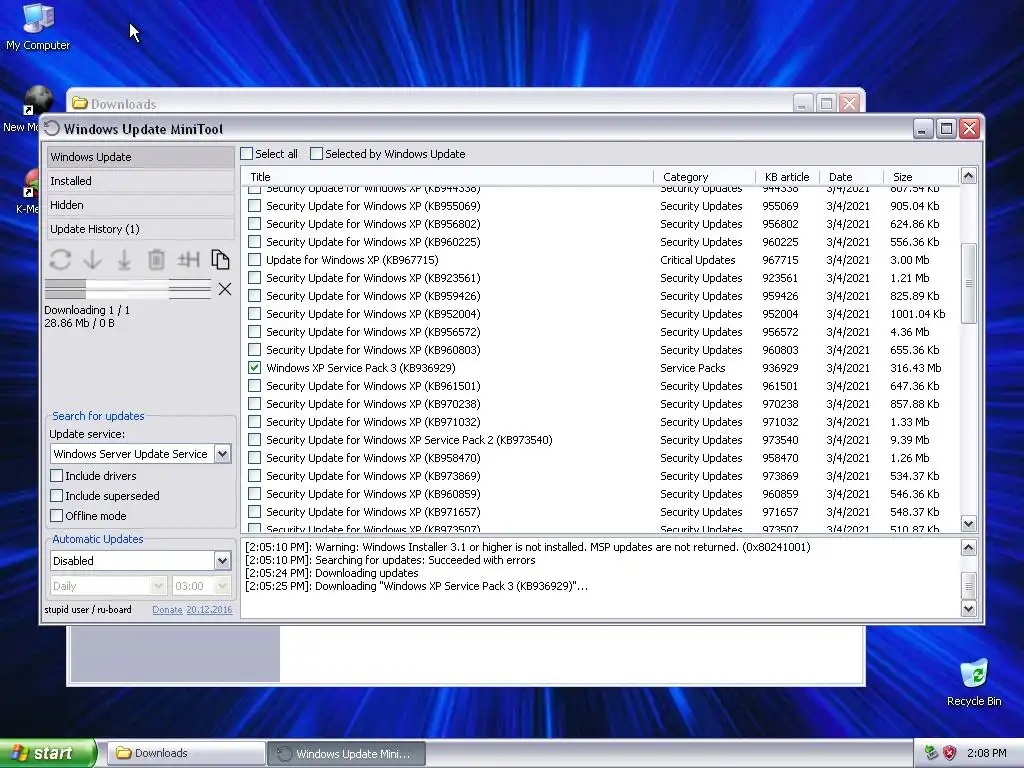Click the uninstall trash can icon
Screen dimensions: 1024x768
[156, 260]
